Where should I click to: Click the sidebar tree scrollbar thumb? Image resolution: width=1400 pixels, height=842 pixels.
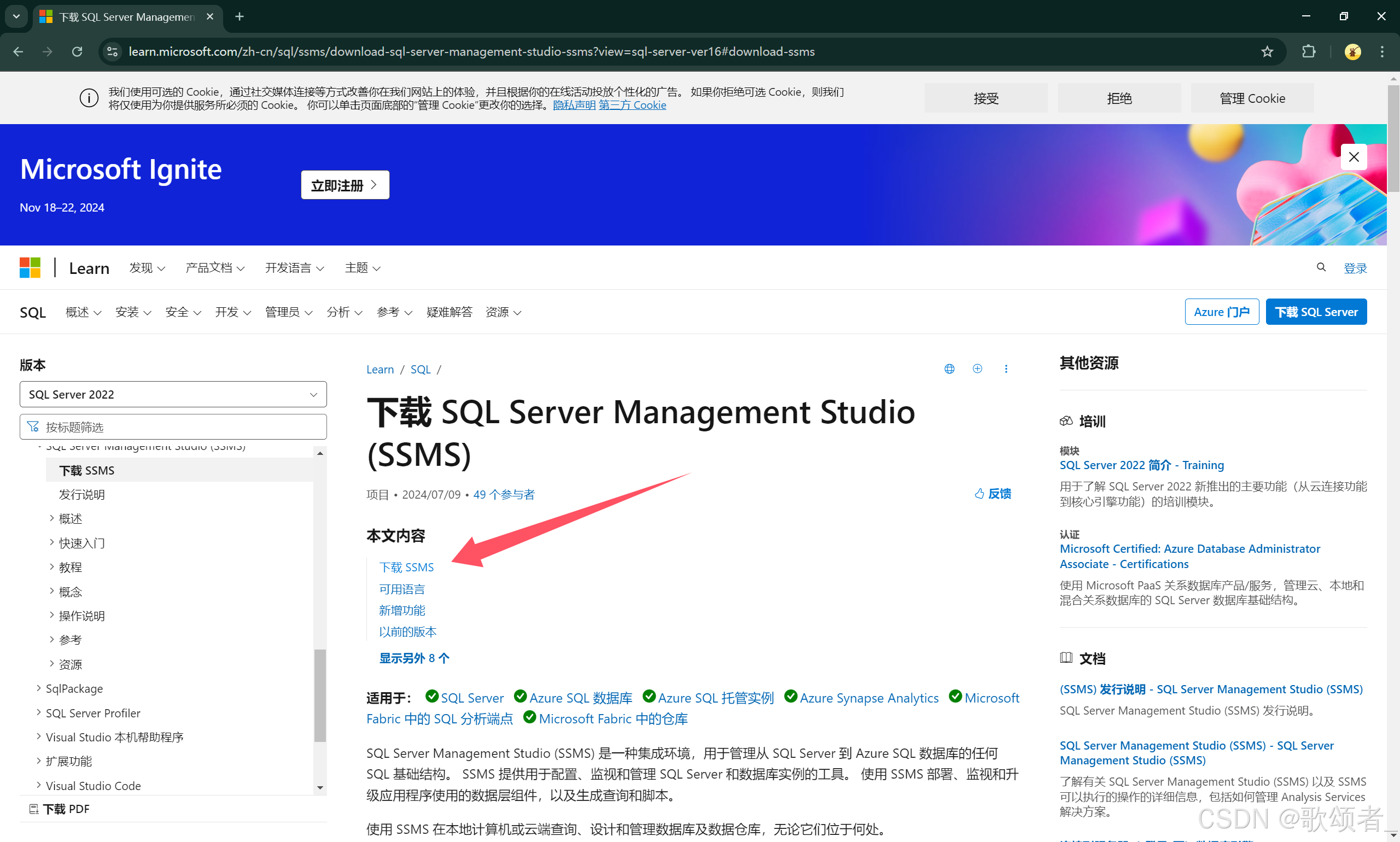[320, 695]
